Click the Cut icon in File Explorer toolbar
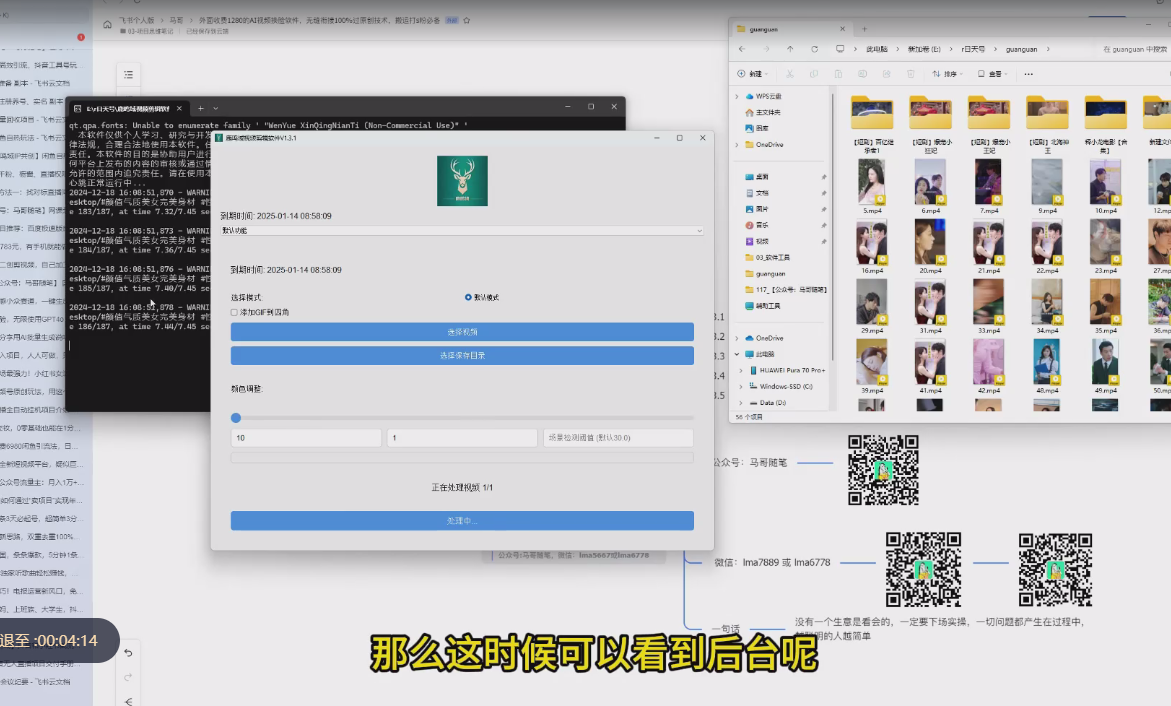The height and width of the screenshot is (706, 1171). click(790, 74)
